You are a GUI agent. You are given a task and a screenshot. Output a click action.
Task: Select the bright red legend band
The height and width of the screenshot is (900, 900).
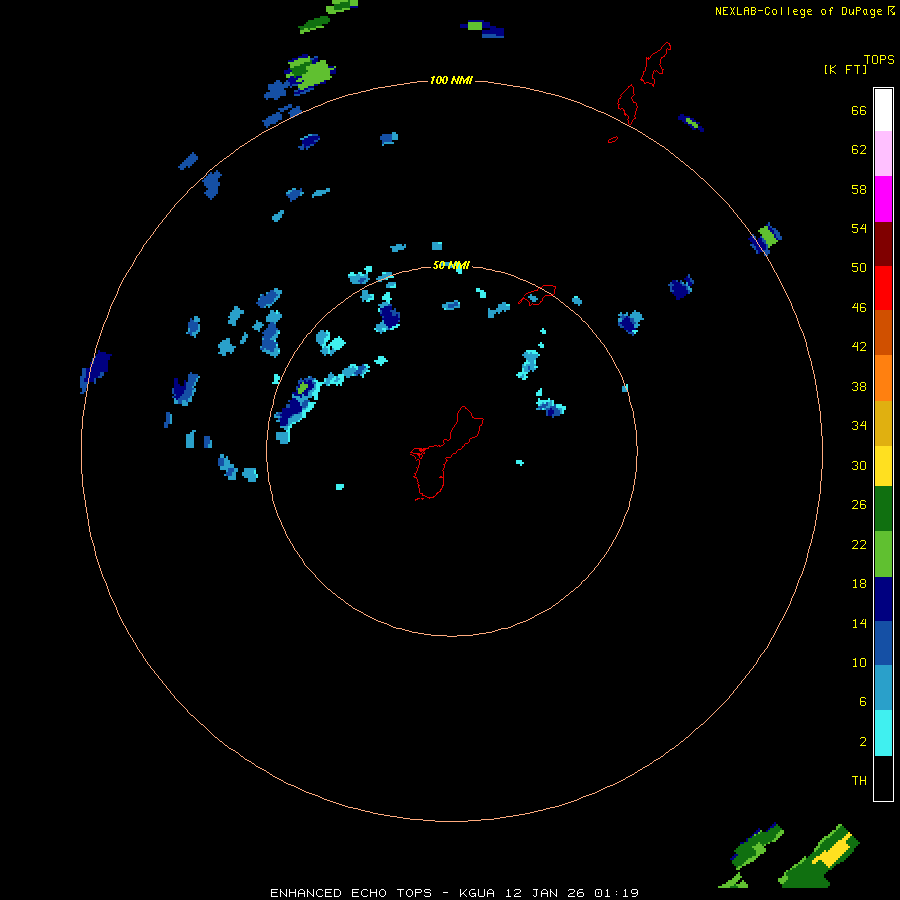(883, 288)
